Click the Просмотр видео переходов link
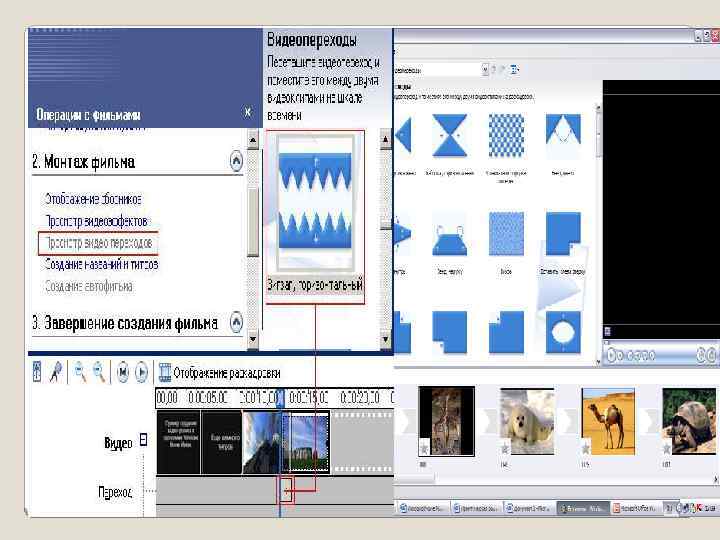The height and width of the screenshot is (540, 720). pyautogui.click(x=98, y=243)
